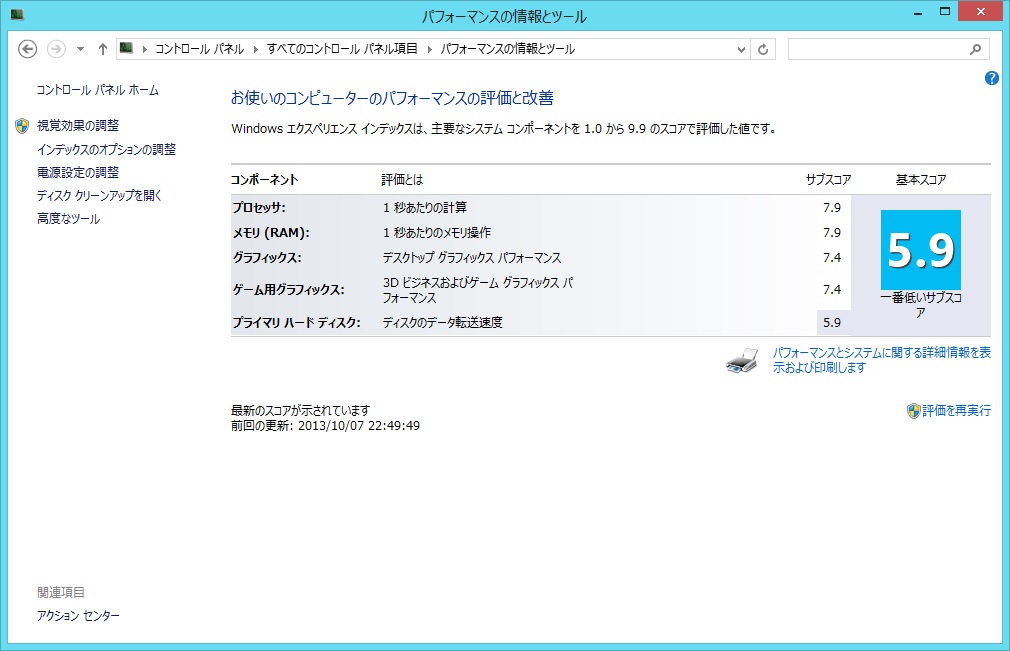Click the 前回の更新 timestamp text
Viewport: 1010px width, 651px height.
point(325,426)
